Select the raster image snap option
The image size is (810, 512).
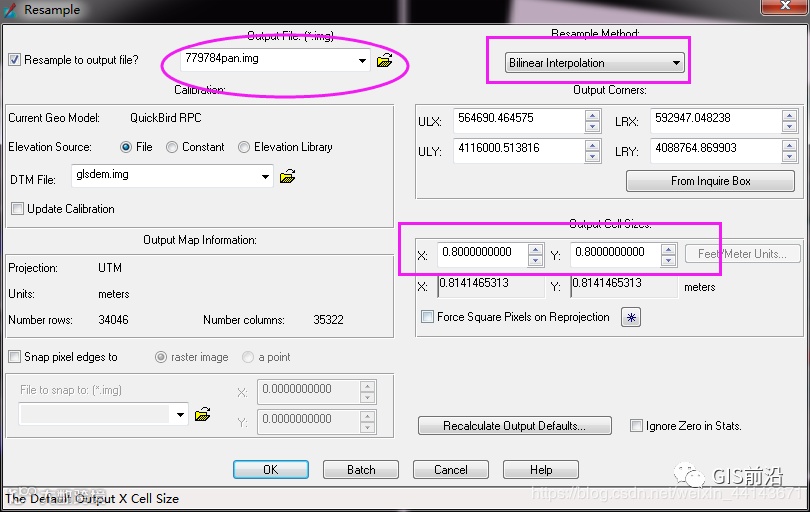click(x=161, y=357)
